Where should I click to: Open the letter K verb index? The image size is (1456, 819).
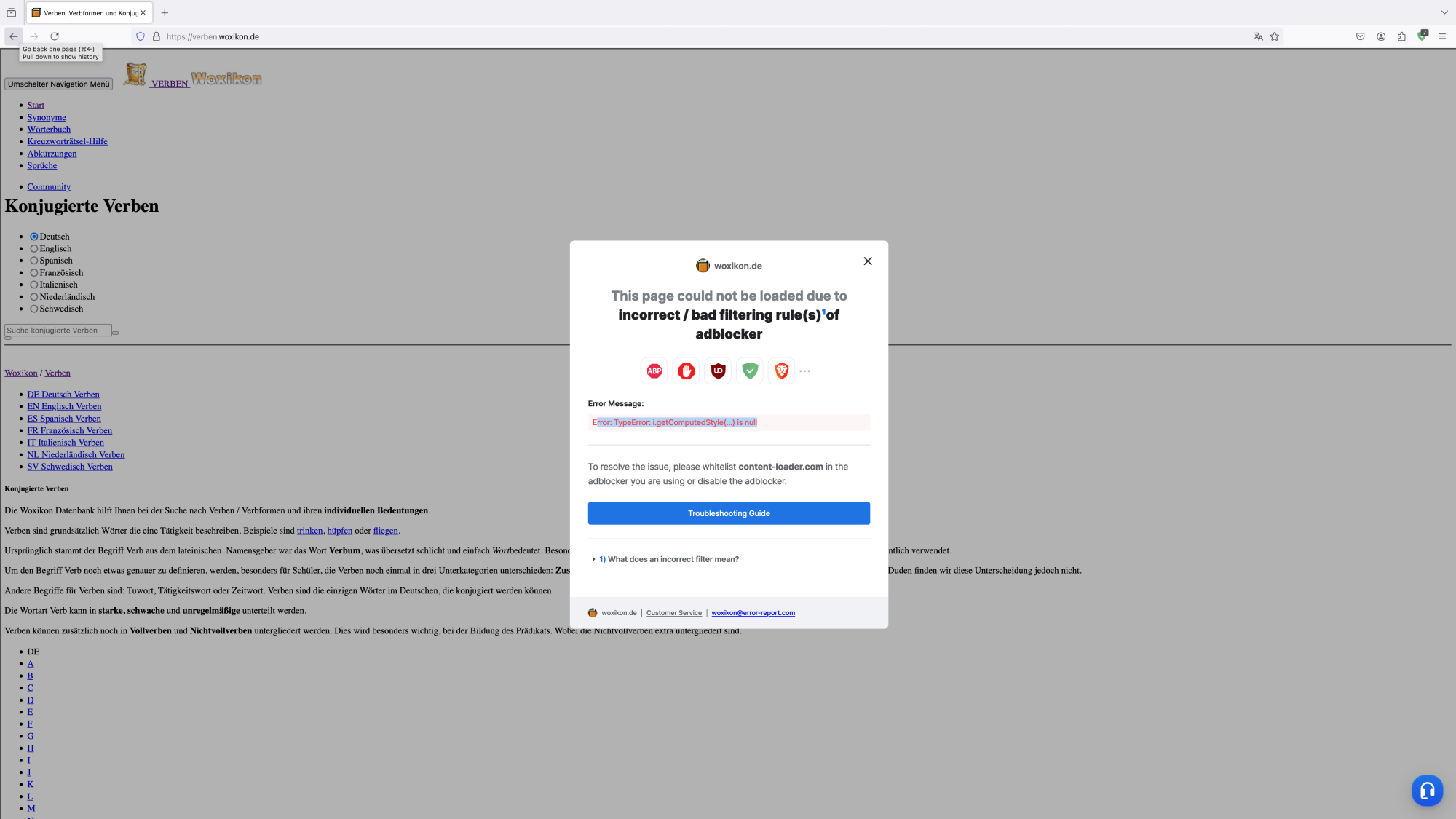31,785
